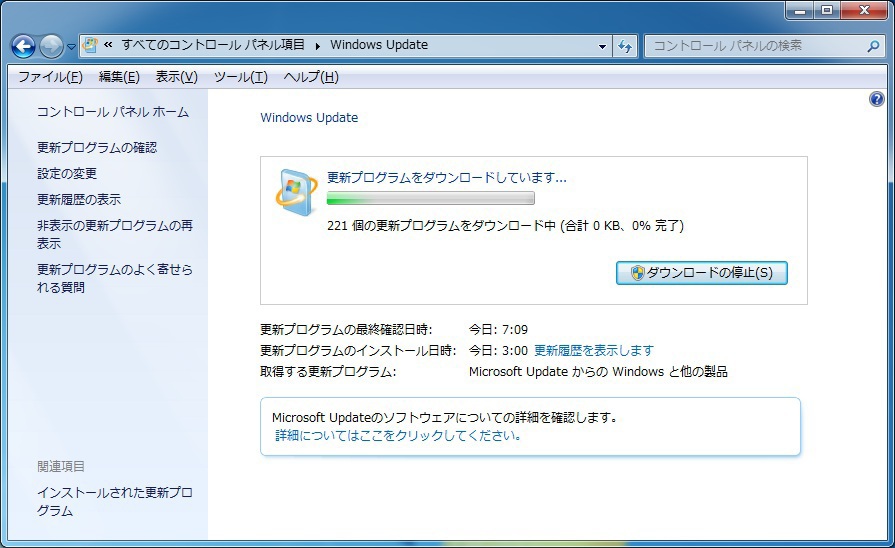Open 更新履歴の表示 in sidebar
The width and height of the screenshot is (895, 548).
pos(79,199)
